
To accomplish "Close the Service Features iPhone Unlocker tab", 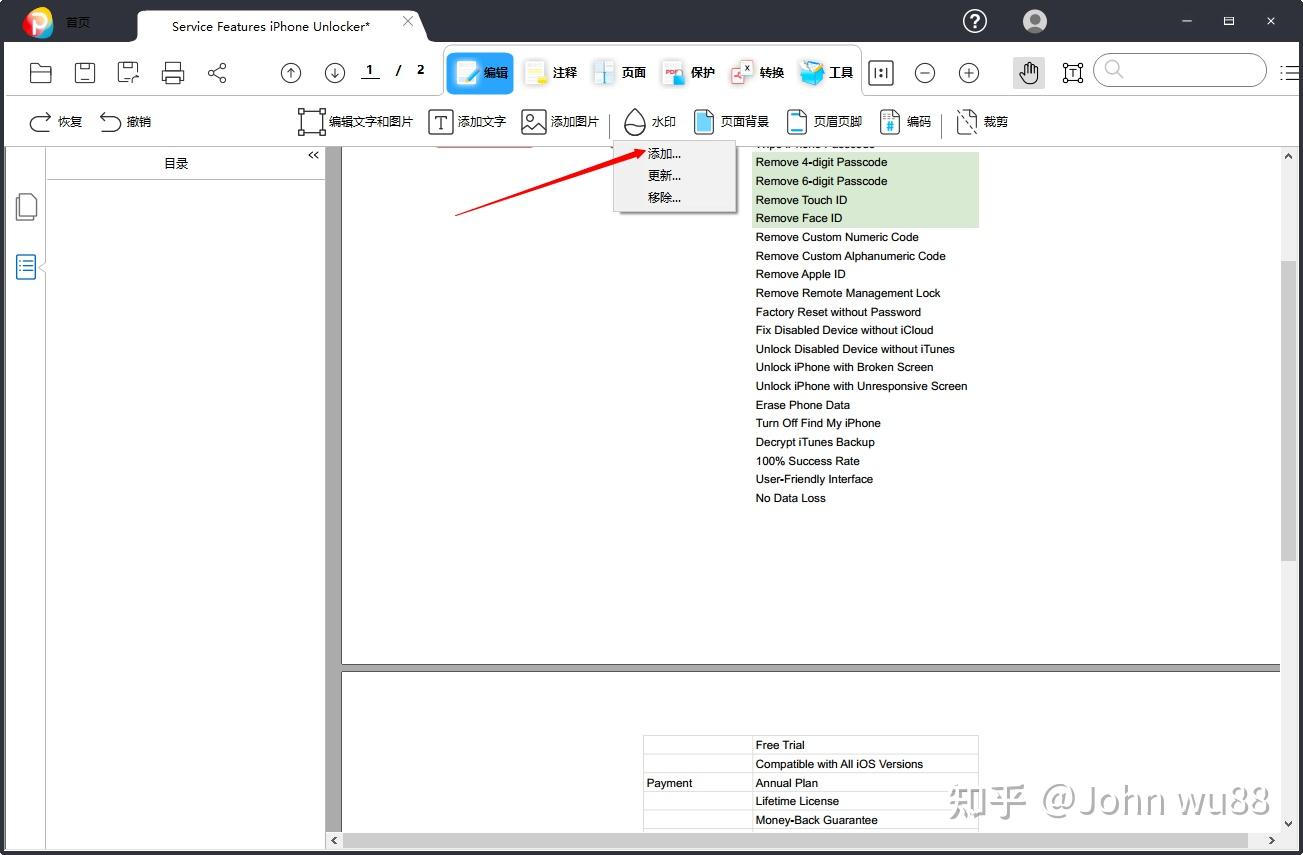I will click(x=407, y=21).
